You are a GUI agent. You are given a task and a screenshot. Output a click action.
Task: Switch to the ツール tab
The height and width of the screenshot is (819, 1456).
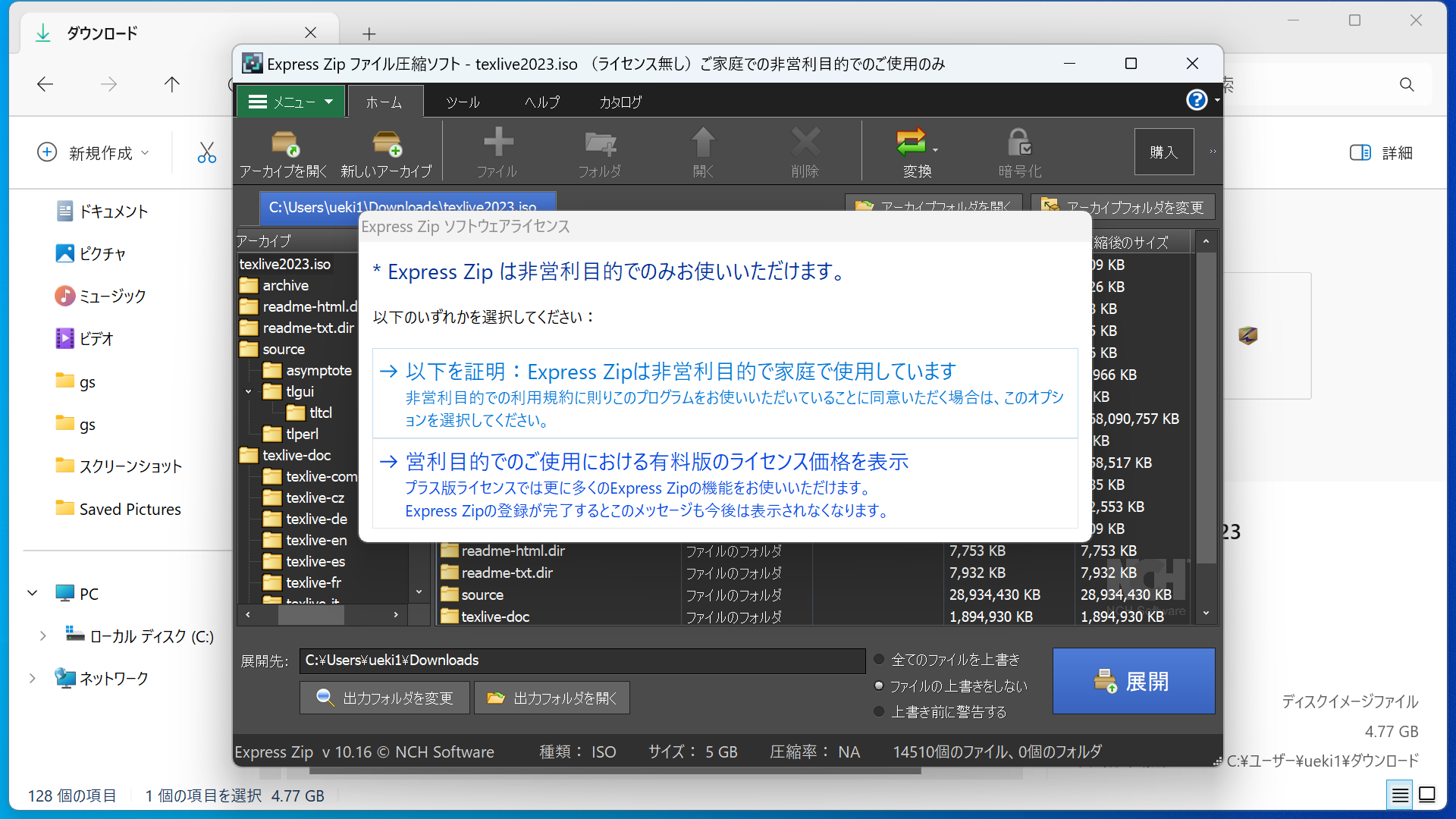point(463,101)
